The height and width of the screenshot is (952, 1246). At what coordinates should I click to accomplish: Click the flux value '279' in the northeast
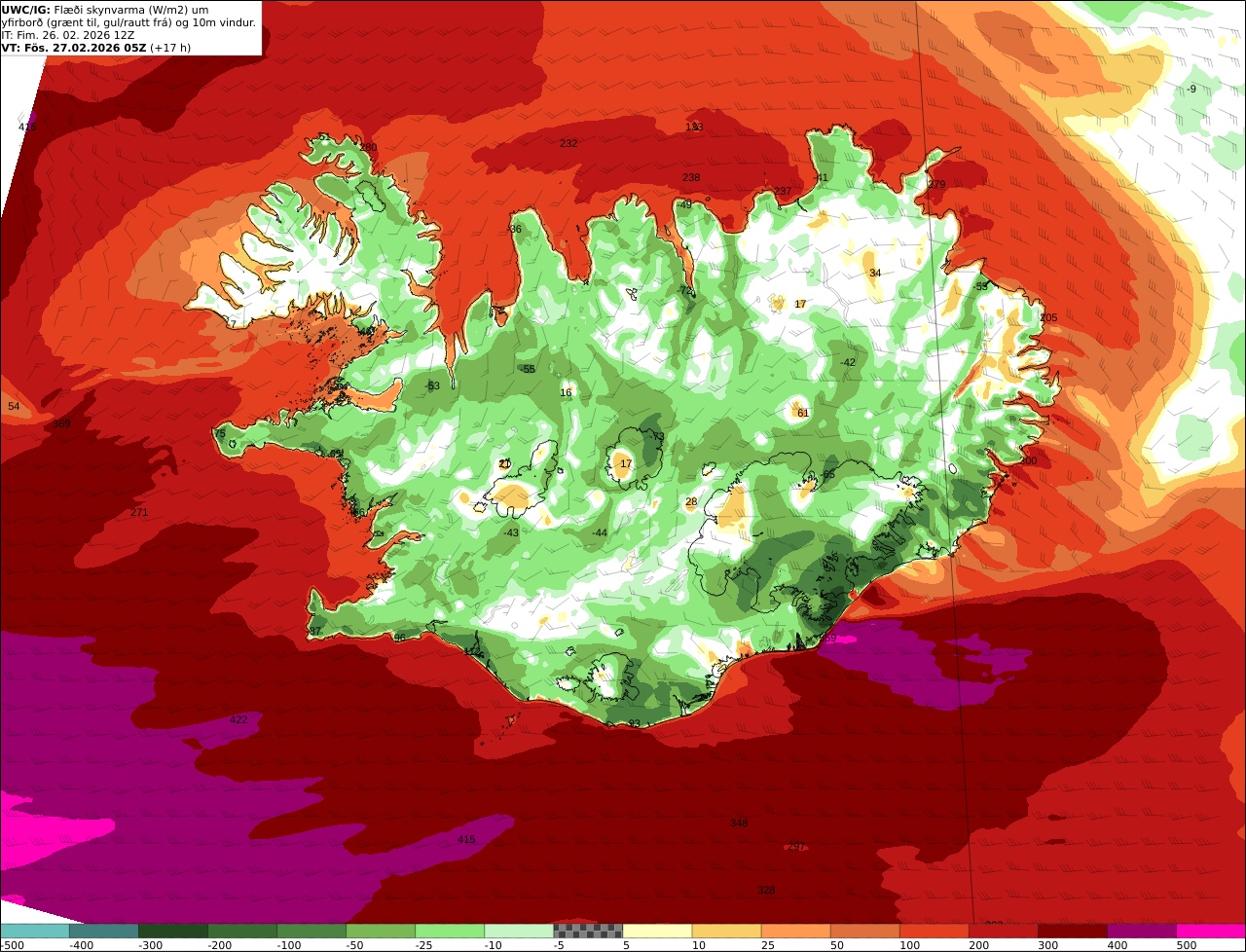click(936, 184)
